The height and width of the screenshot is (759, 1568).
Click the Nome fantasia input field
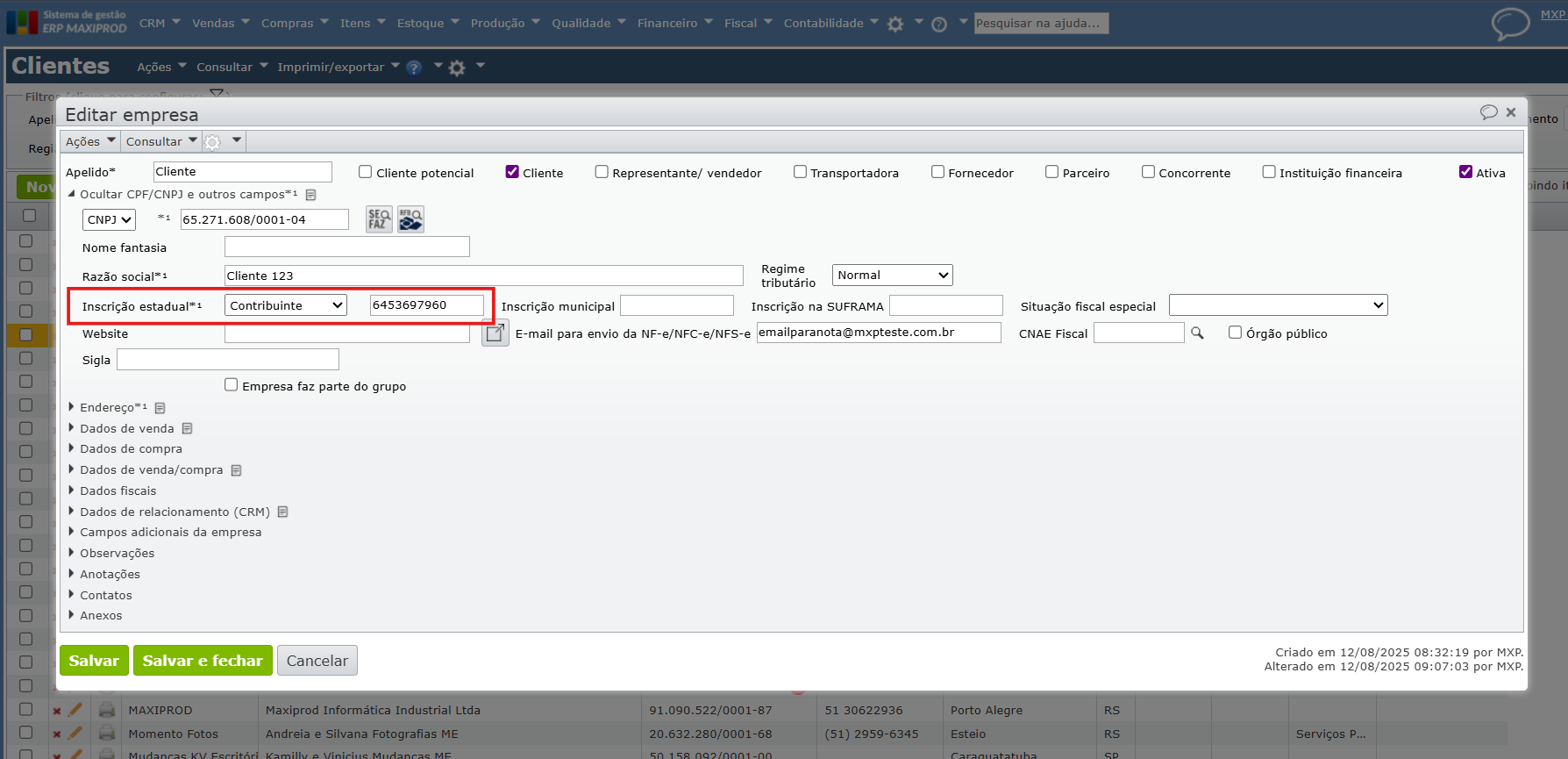tap(346, 247)
